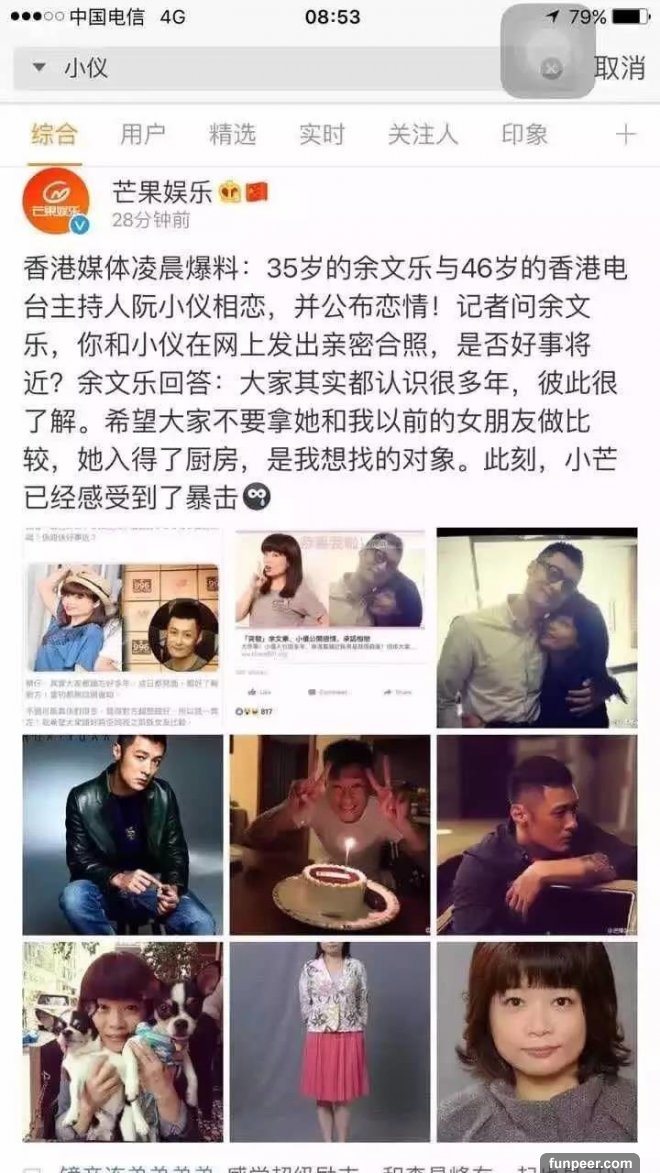The height and width of the screenshot is (1173, 660).
Task: Switch to the 用户 tab
Action: 143,135
